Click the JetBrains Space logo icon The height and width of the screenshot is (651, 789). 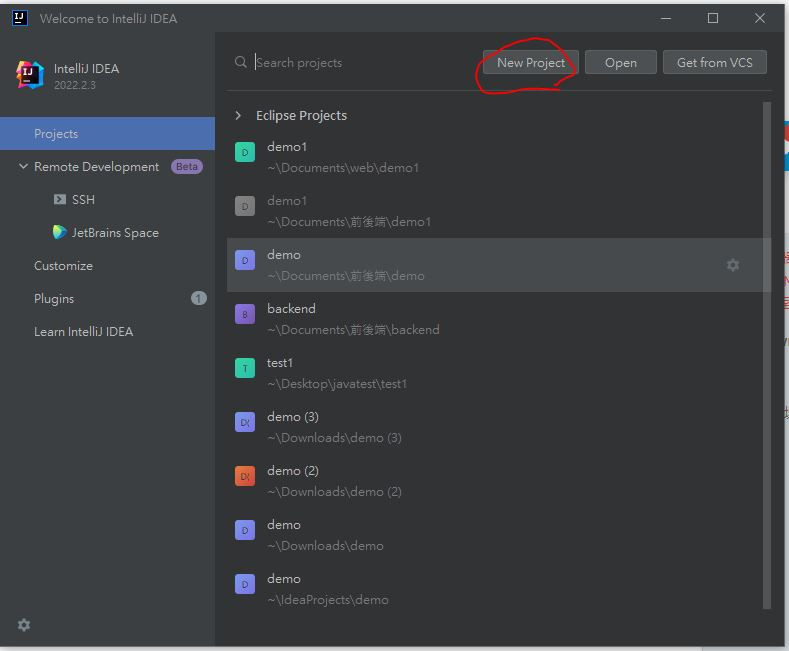click(59, 232)
